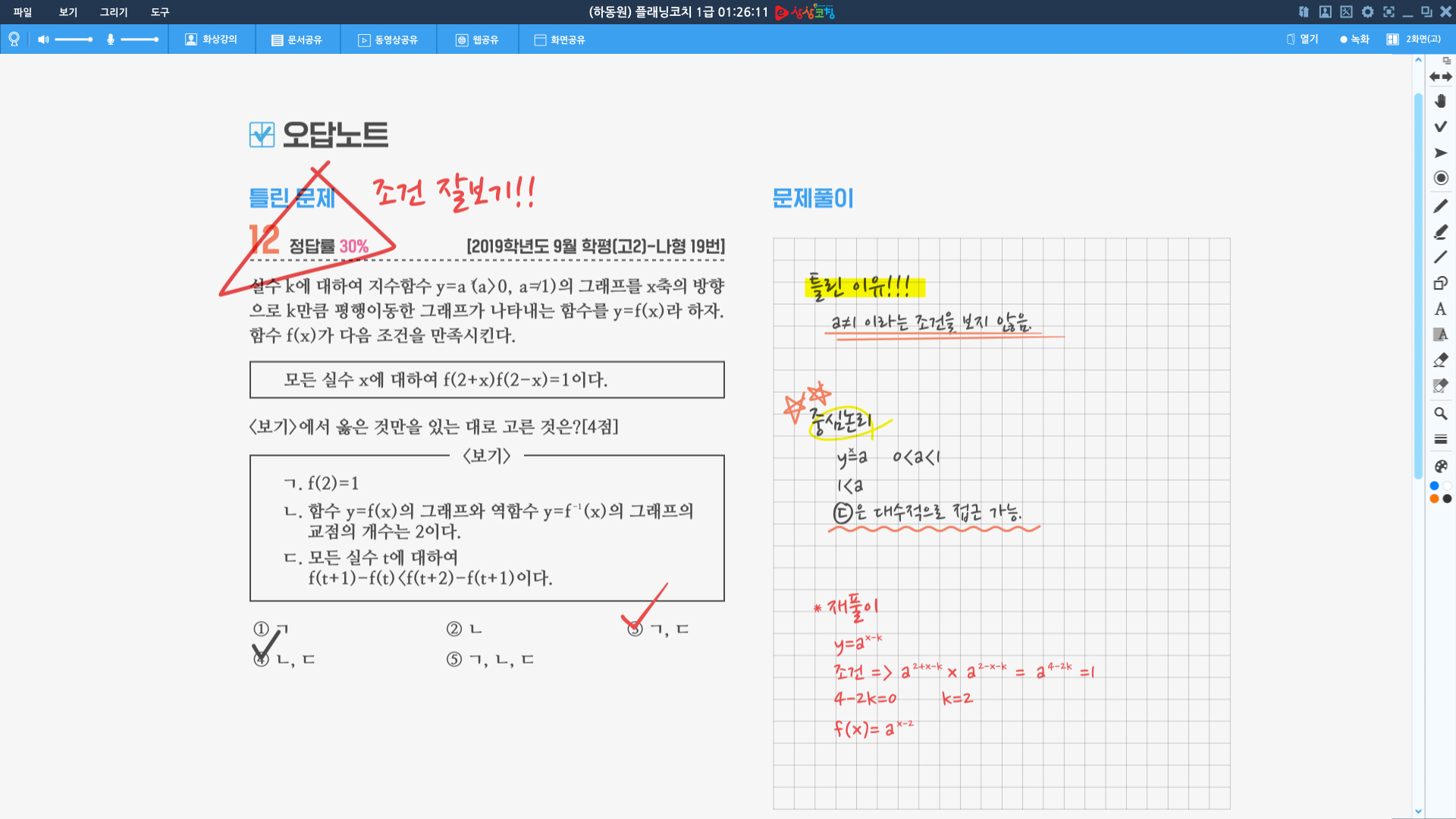The image size is (1456, 819).
Task: Select the highlighter tool
Action: (1441, 232)
